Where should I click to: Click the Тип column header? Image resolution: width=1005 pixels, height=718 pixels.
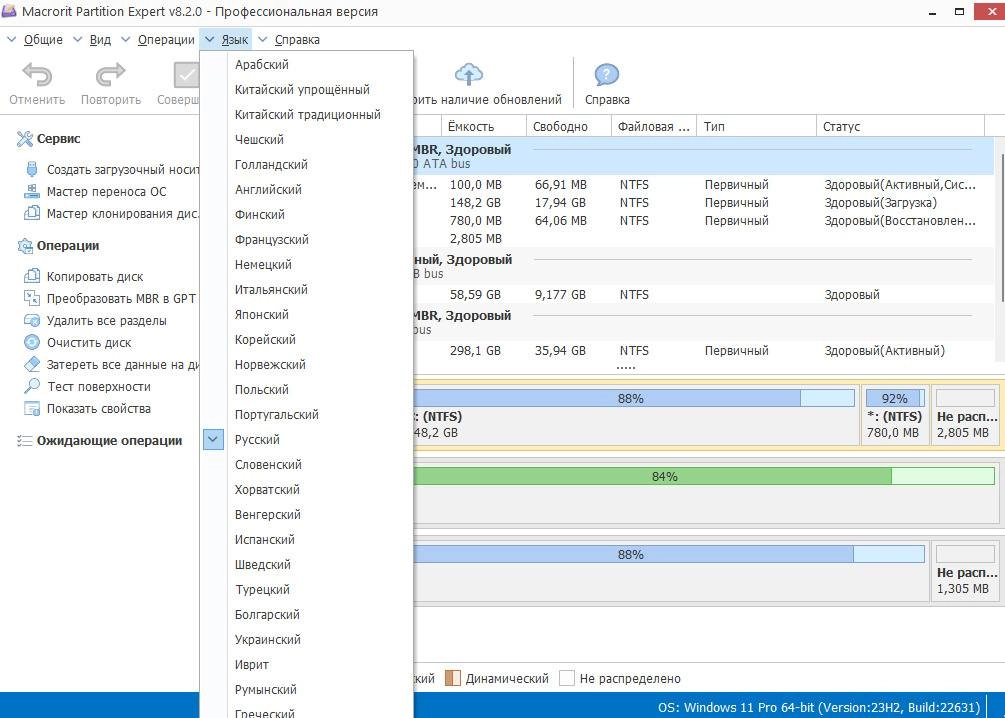pos(757,126)
